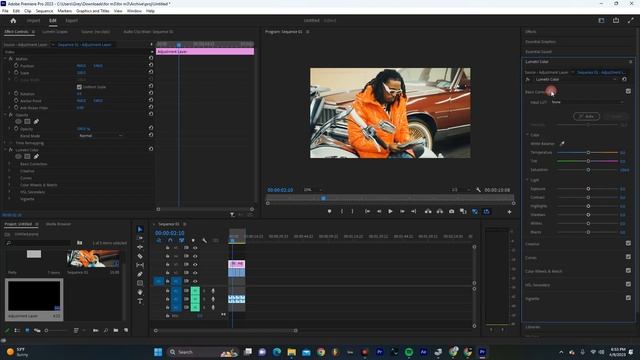
Task: Select the Slip tool
Action: point(140,265)
